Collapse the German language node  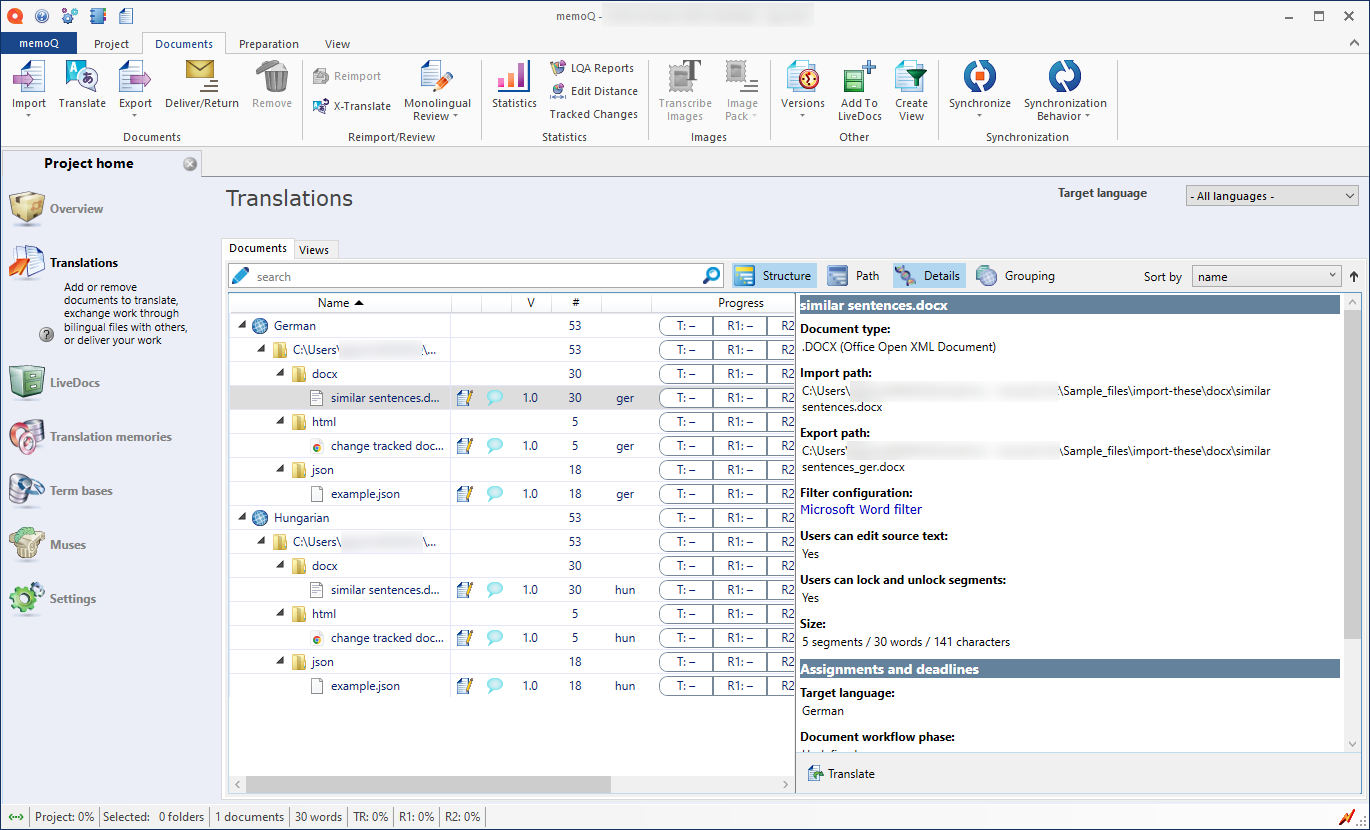(242, 326)
